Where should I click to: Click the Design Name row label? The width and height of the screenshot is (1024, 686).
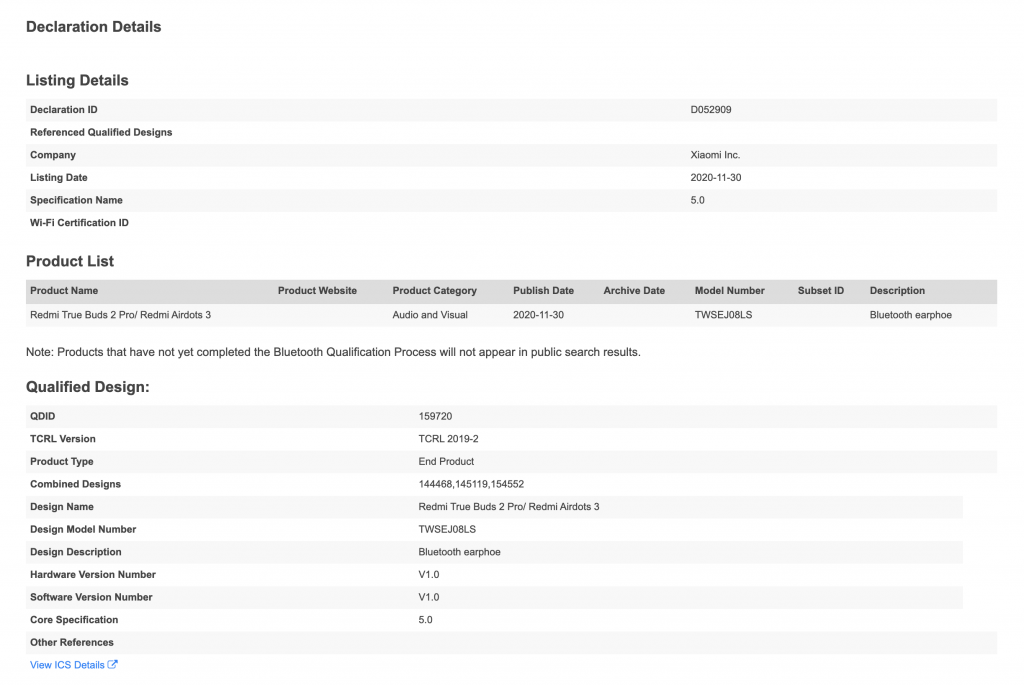tap(61, 507)
